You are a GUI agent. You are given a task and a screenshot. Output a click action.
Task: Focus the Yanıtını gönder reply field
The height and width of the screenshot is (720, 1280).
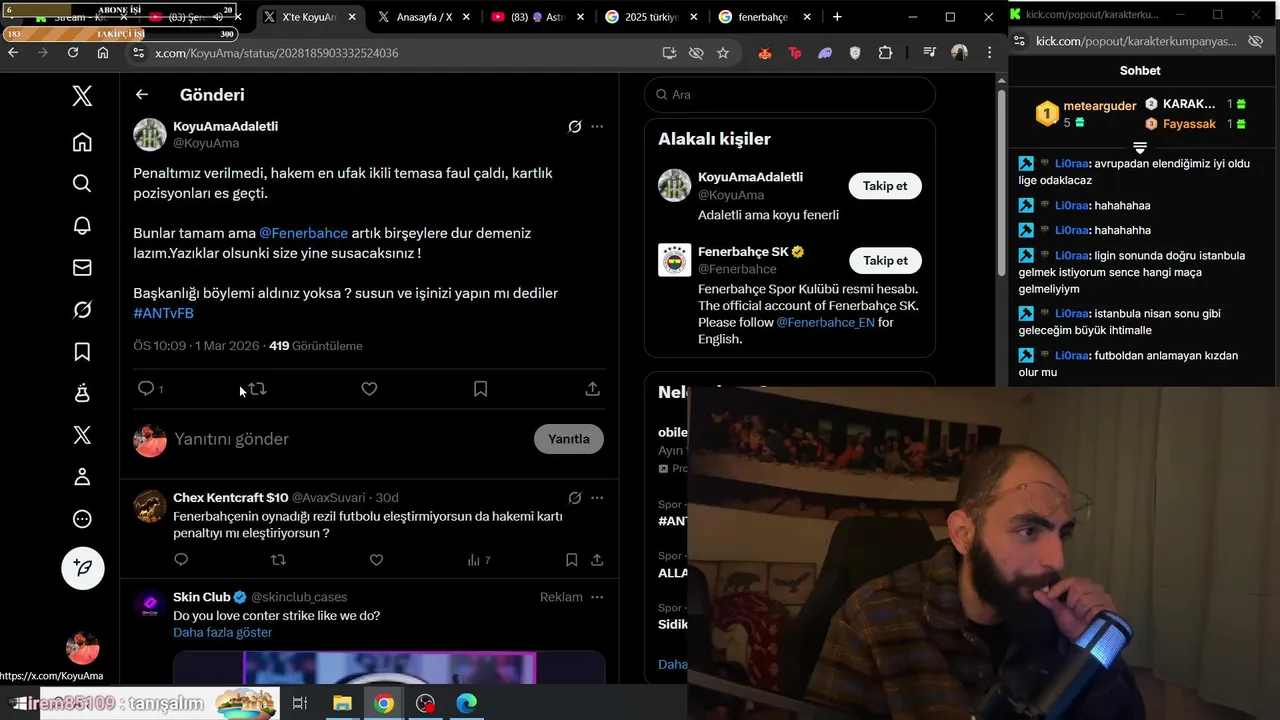[350, 439]
